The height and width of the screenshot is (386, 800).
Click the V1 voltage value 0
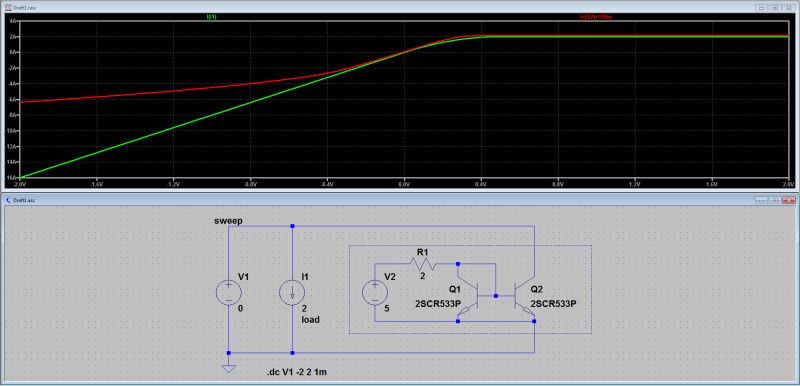(x=241, y=308)
